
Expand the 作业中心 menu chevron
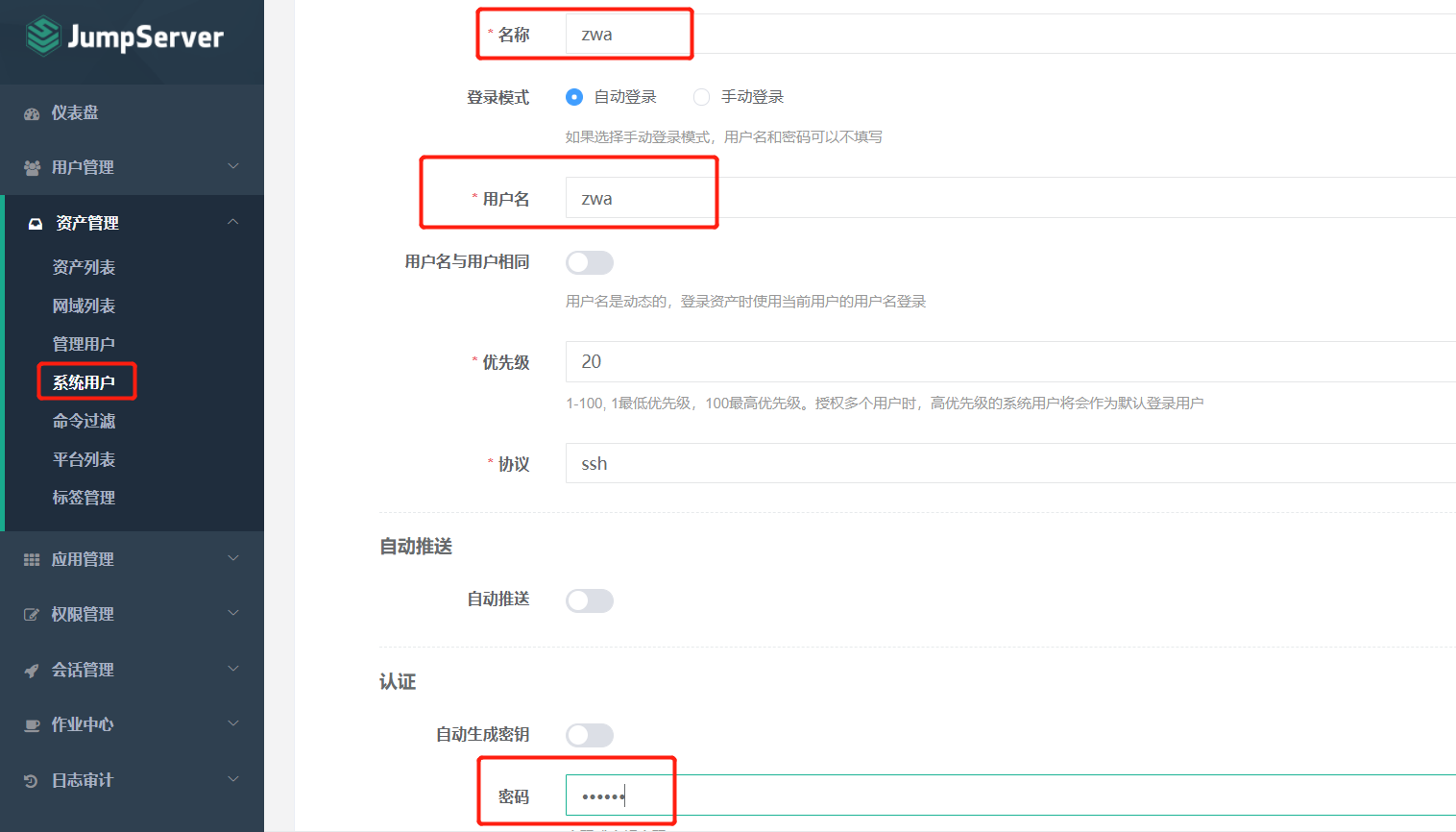233,723
